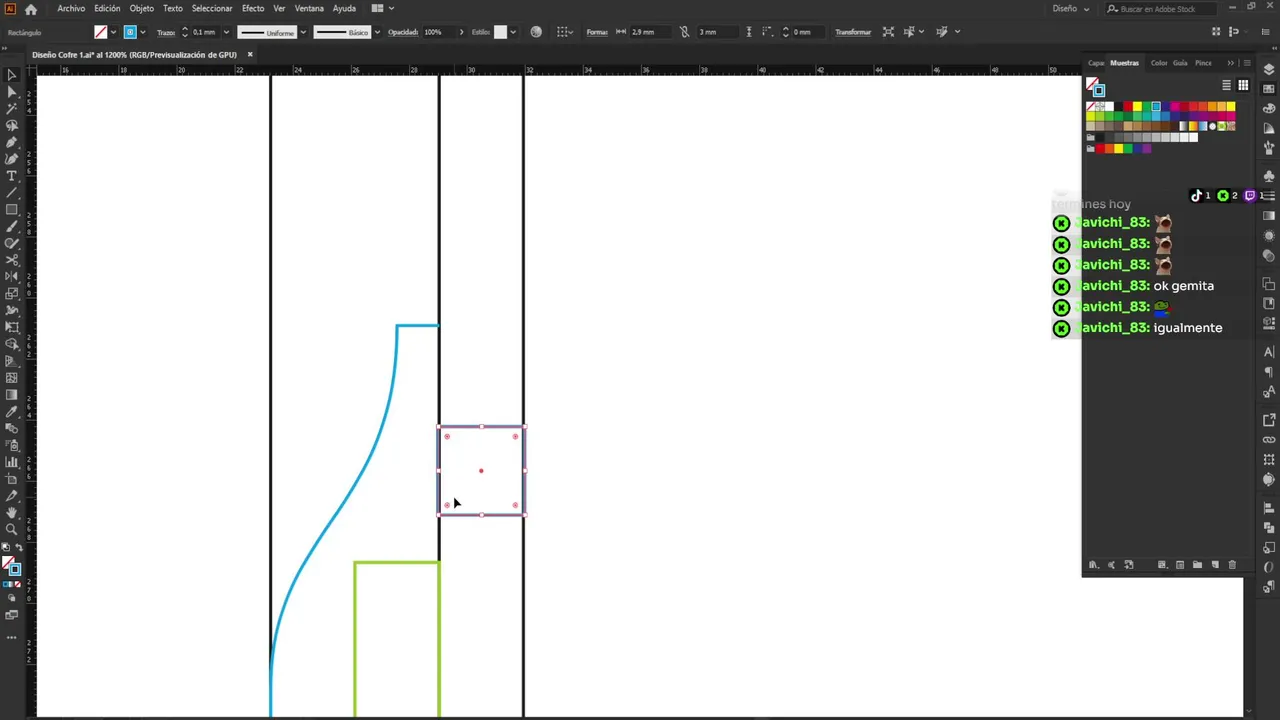Click the Delete Swatch trash icon
Viewport: 1280px width, 720px height.
pos(1232,565)
